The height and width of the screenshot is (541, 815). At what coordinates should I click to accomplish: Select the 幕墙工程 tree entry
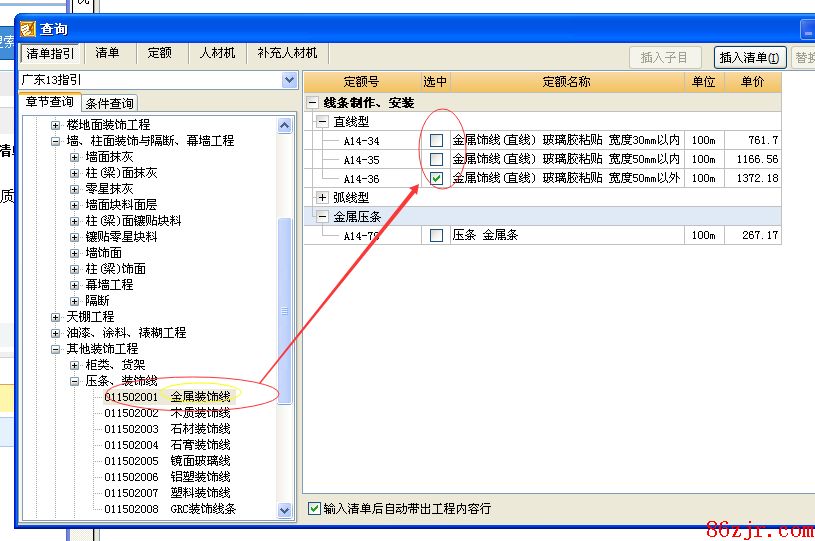(x=109, y=285)
